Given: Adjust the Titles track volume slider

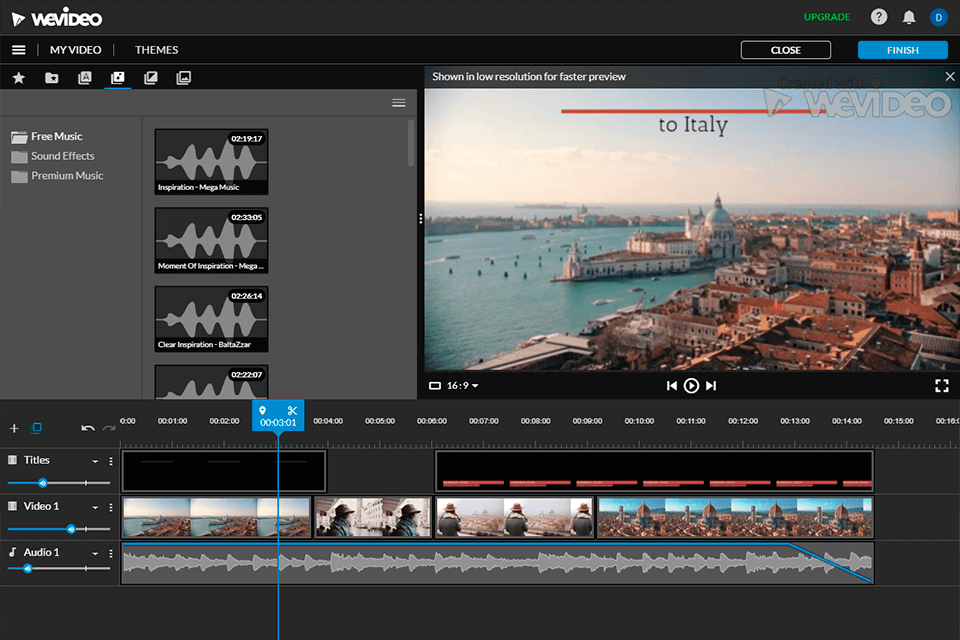Looking at the screenshot, I should click(x=42, y=483).
